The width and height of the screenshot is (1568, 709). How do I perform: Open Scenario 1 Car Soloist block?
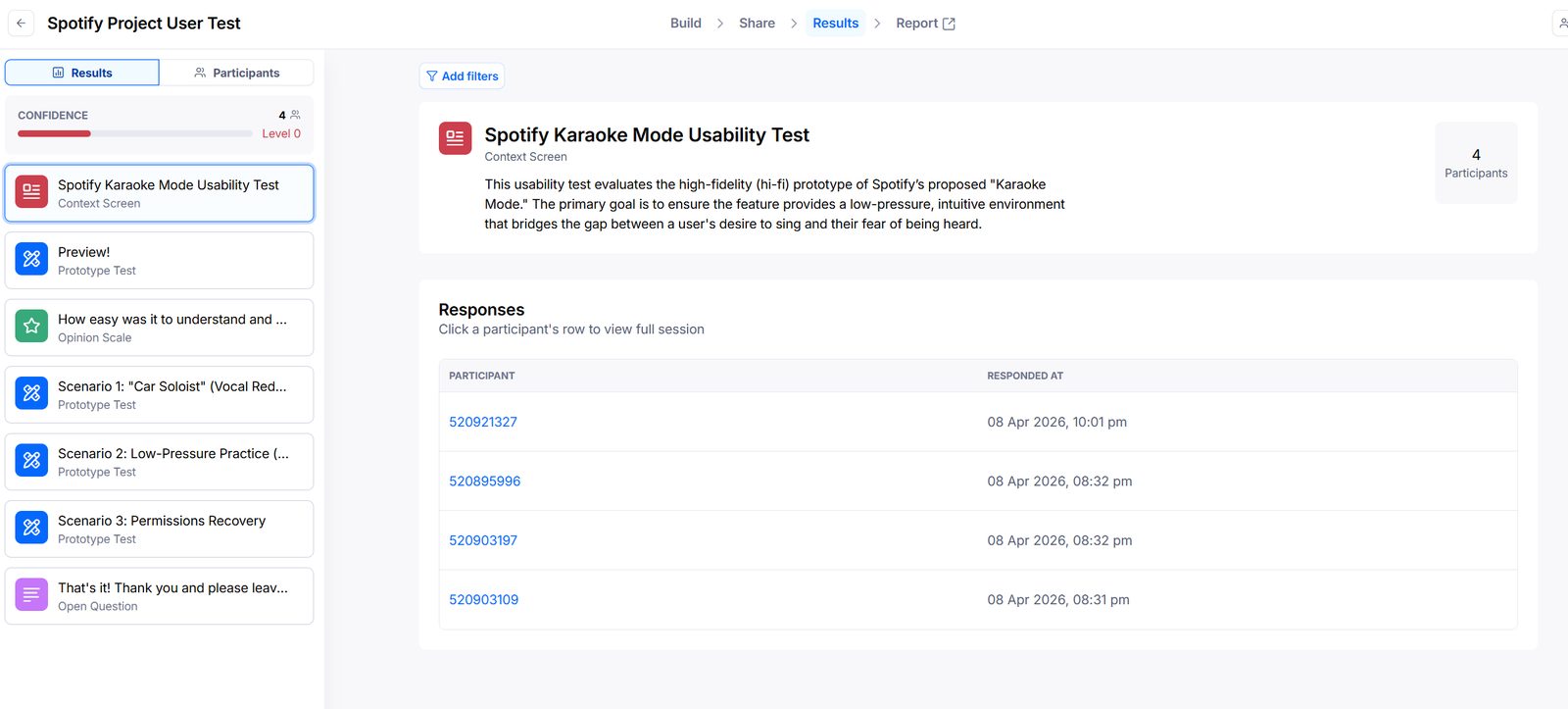tap(159, 394)
